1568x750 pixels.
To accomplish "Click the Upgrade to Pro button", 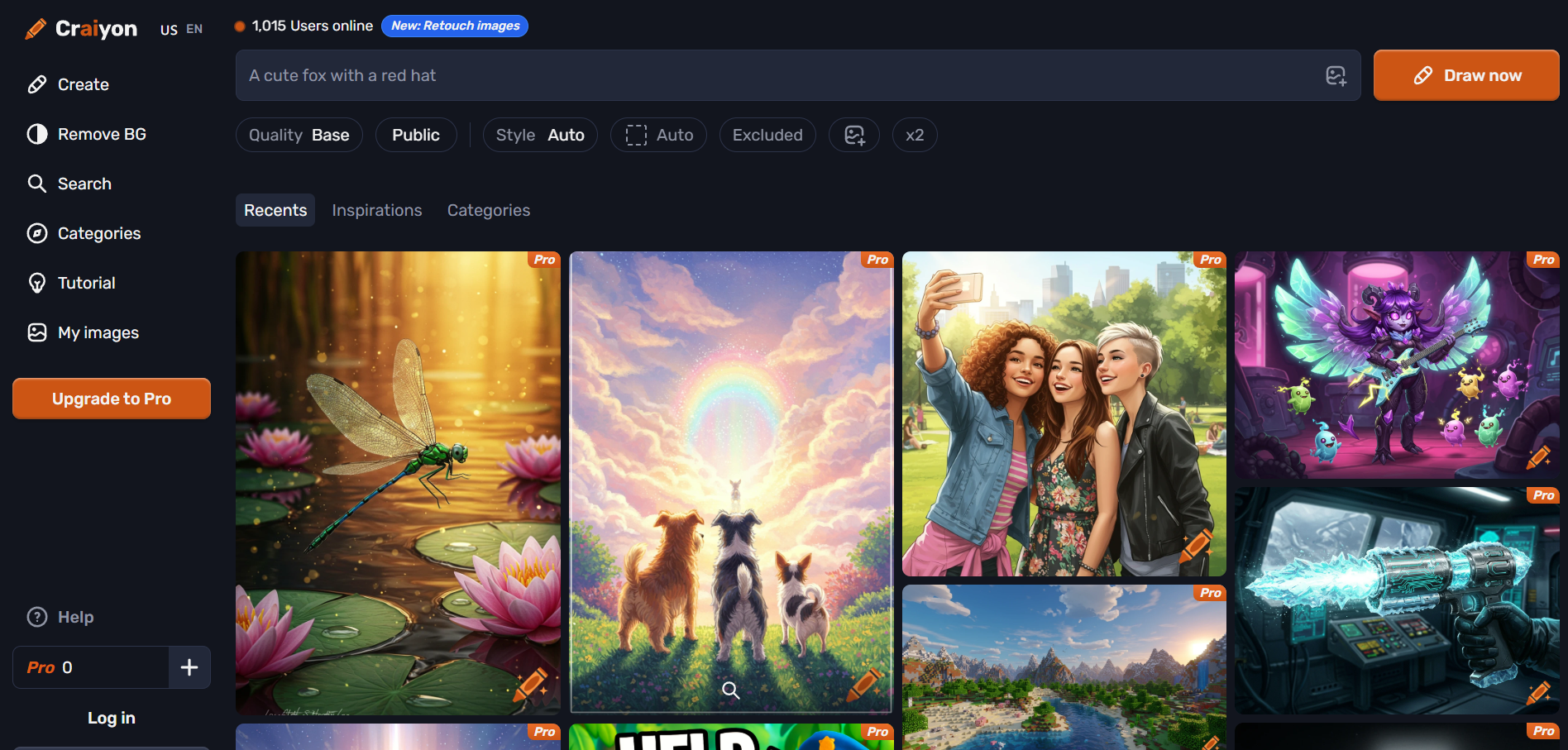I will pos(112,399).
